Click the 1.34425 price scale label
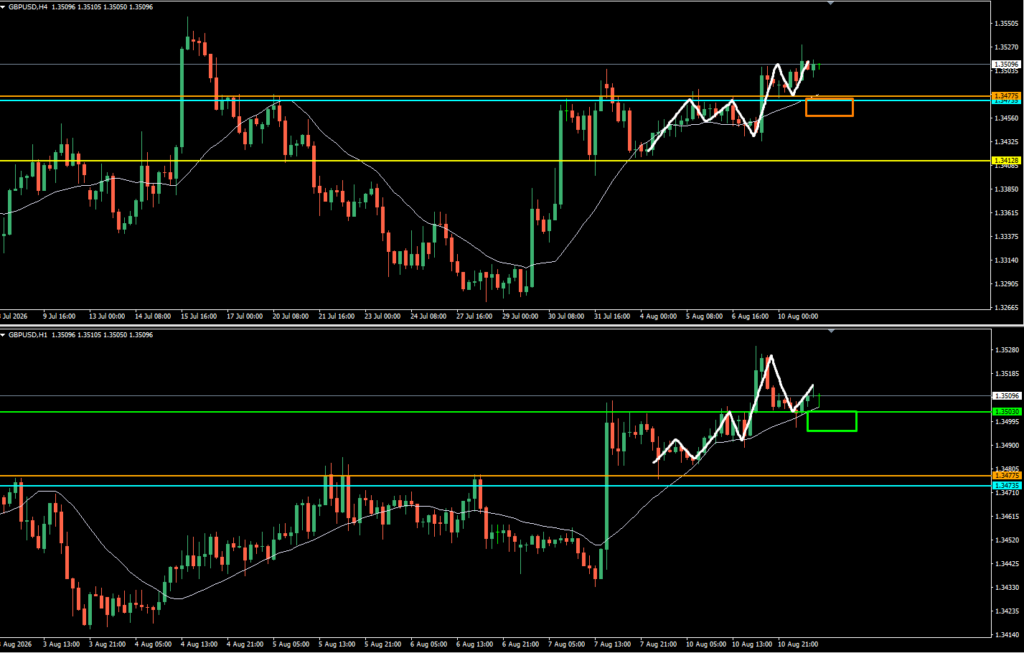This screenshot has height=653, width=1024. coord(1006,564)
